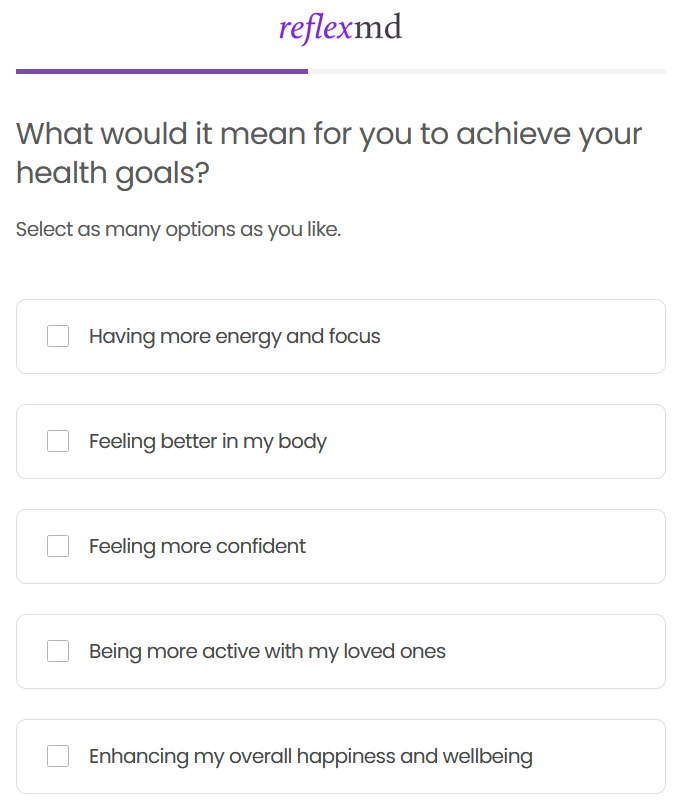
Task: Click the 'health goals?' heading line
Action: point(113,173)
